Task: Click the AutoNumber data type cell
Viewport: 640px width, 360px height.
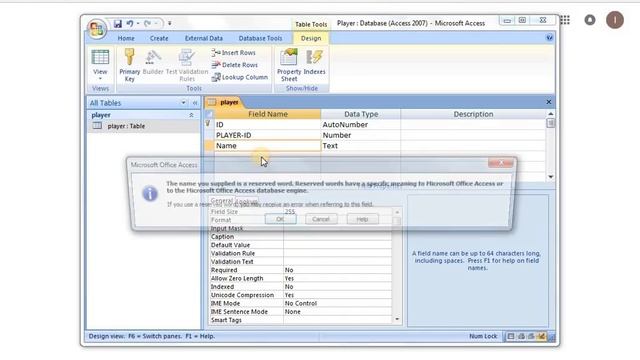Action: tap(361, 124)
